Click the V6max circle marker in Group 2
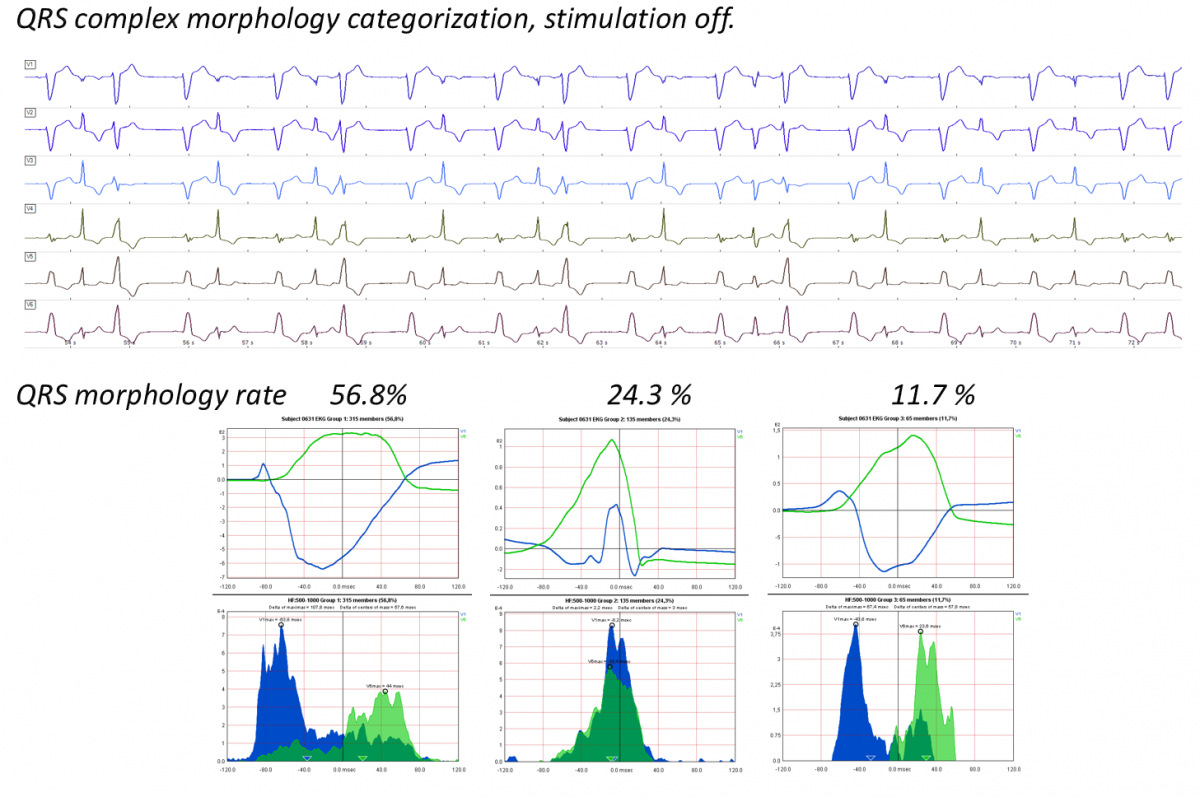 (610, 667)
